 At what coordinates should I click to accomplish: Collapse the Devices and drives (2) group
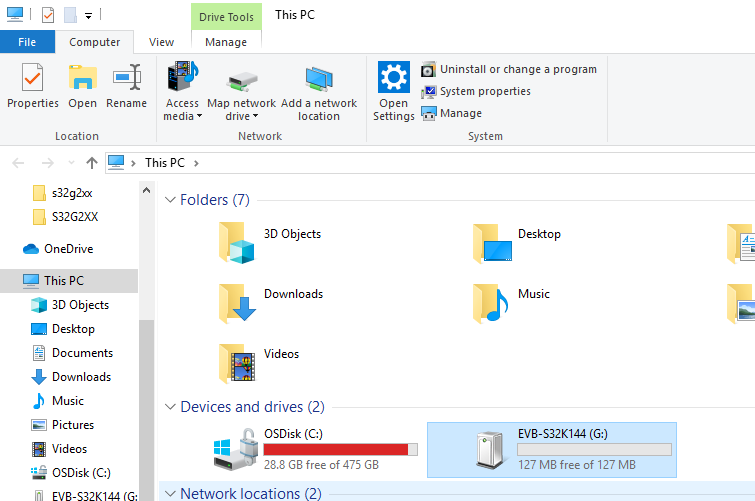click(170, 407)
